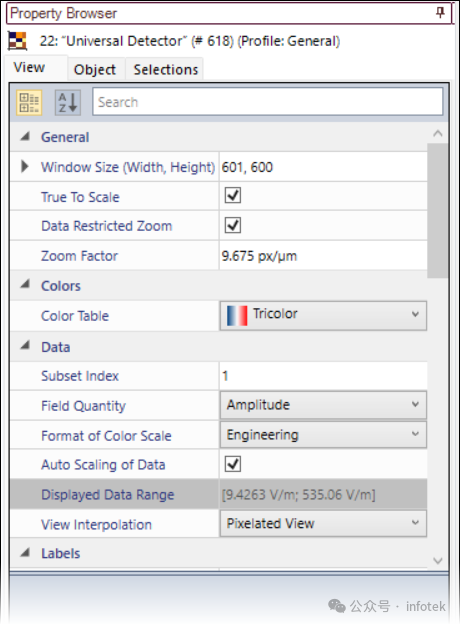
Task: Click the Universal Detector document icon
Action: pos(18,41)
